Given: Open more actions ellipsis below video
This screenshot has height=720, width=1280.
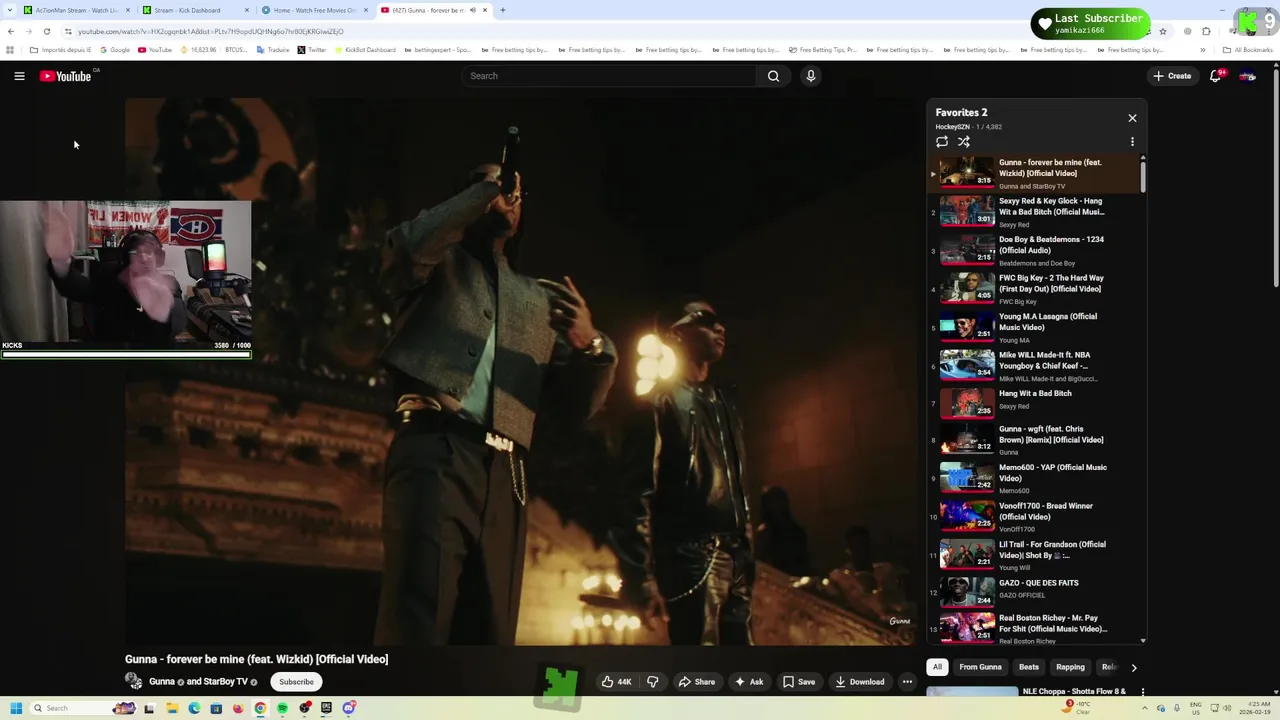Looking at the screenshot, I should point(907,682).
